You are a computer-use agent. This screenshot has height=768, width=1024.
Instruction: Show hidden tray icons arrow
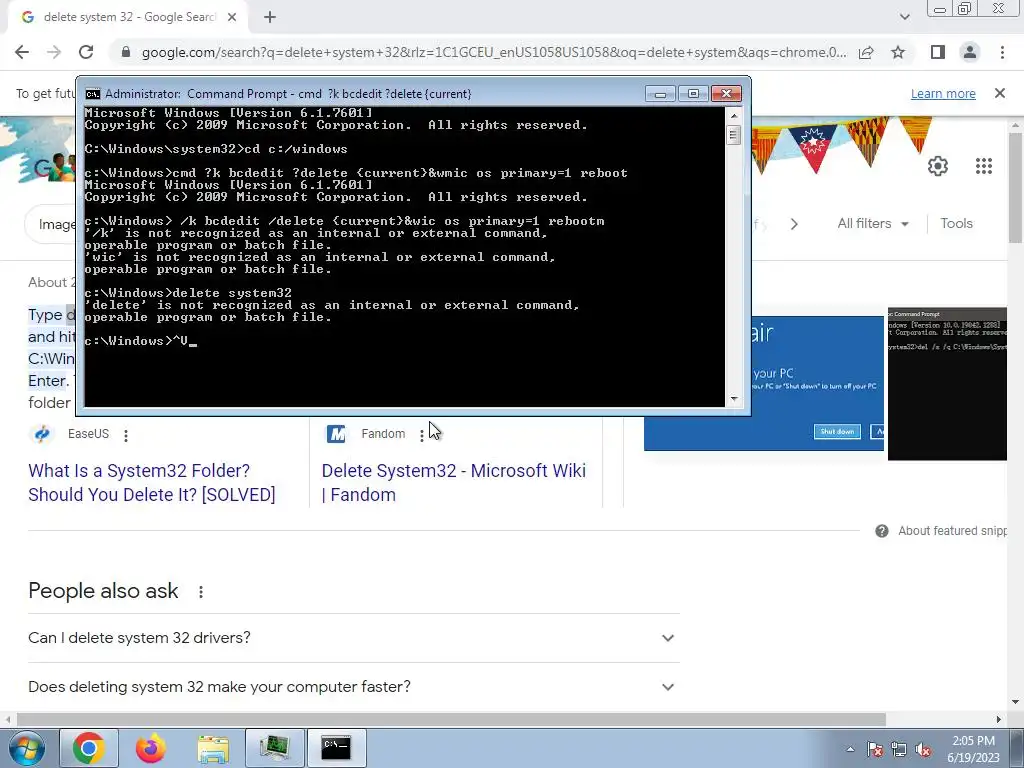pyautogui.click(x=850, y=749)
